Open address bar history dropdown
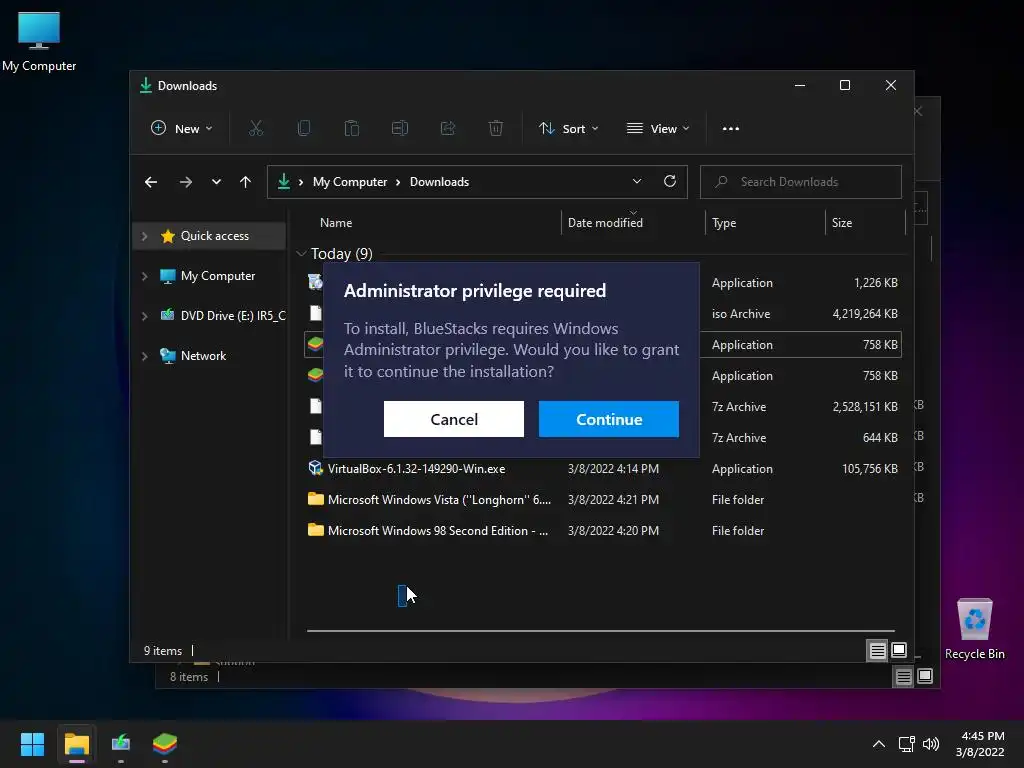This screenshot has height=768, width=1024. [x=637, y=182]
